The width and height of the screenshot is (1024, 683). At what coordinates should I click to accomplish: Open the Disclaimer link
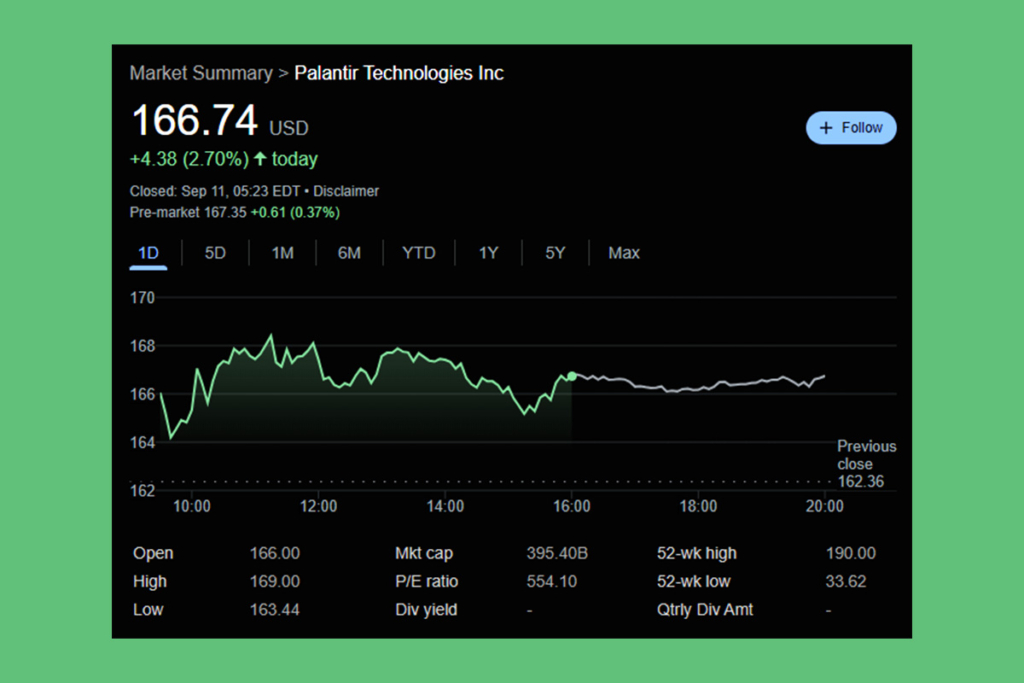346,190
